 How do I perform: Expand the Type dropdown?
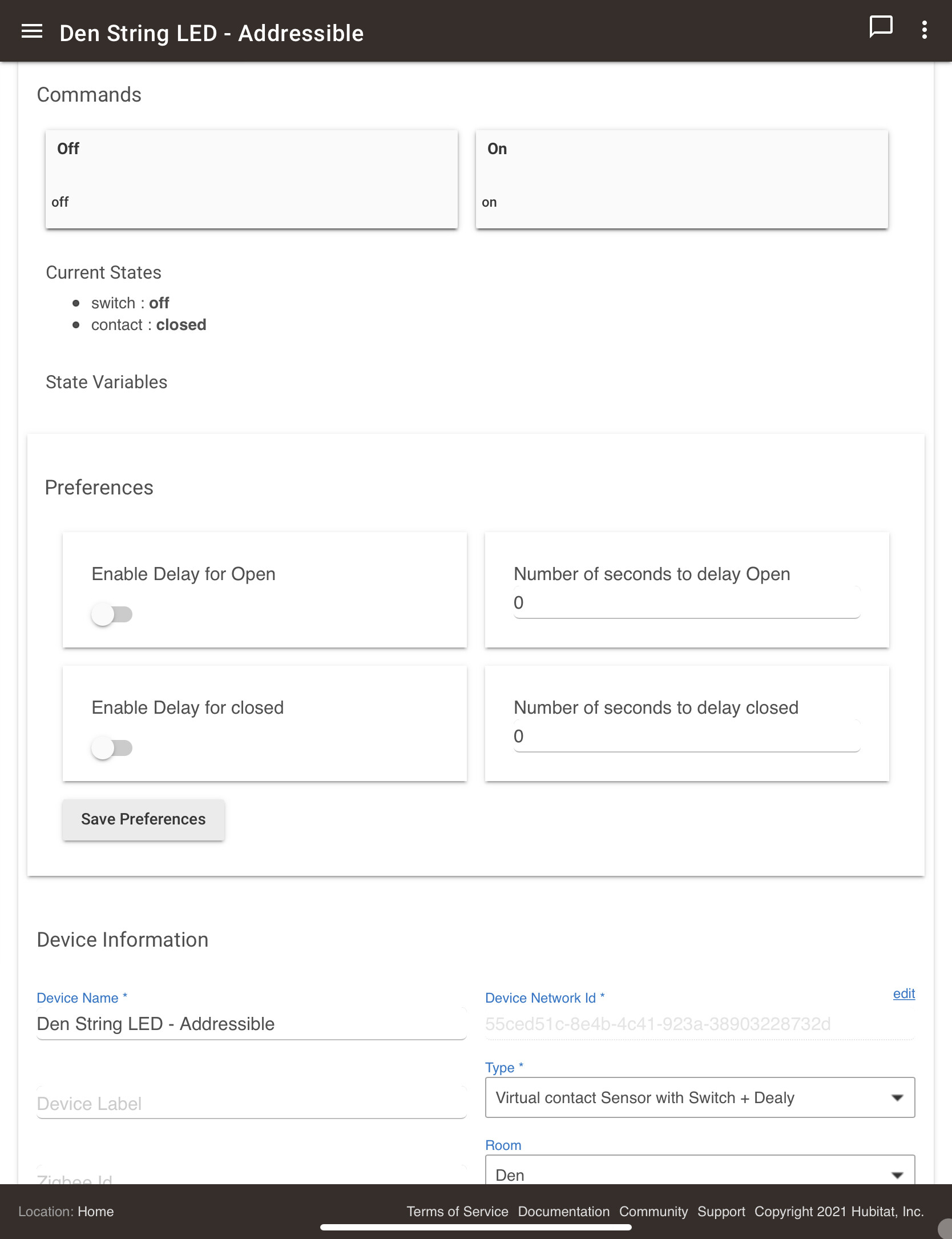[x=699, y=1097]
